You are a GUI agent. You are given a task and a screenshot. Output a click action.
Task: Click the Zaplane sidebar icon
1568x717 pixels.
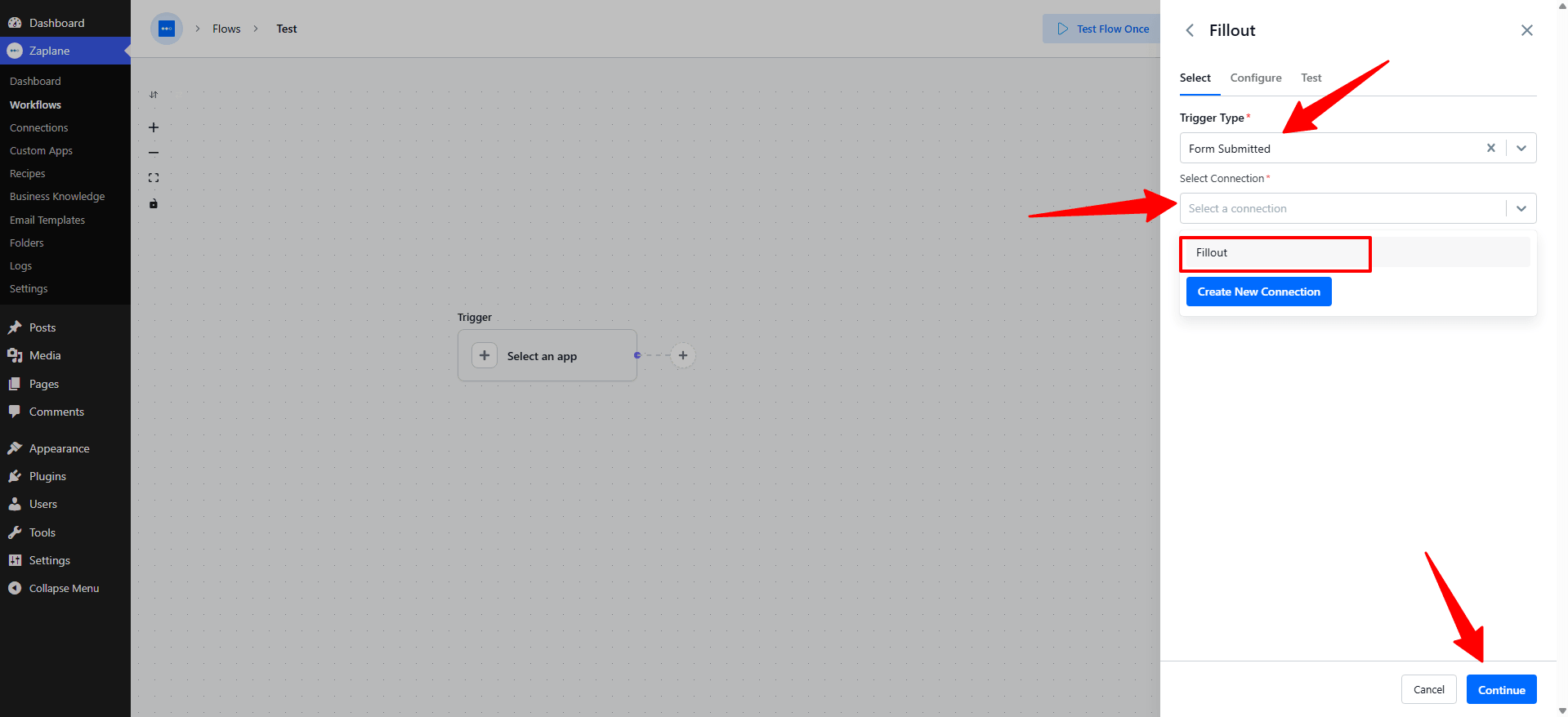[15, 51]
